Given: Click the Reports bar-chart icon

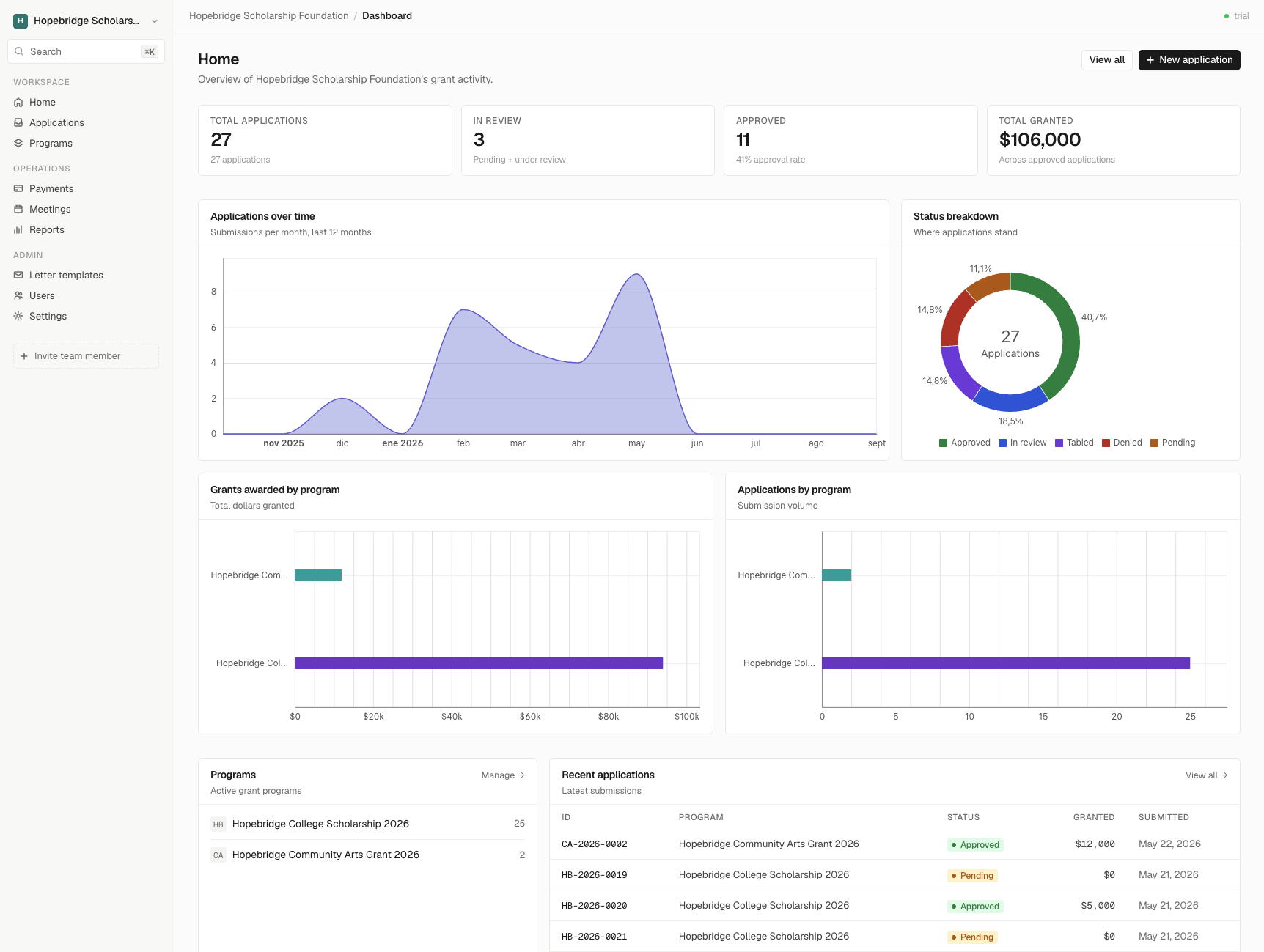Looking at the screenshot, I should tap(18, 230).
